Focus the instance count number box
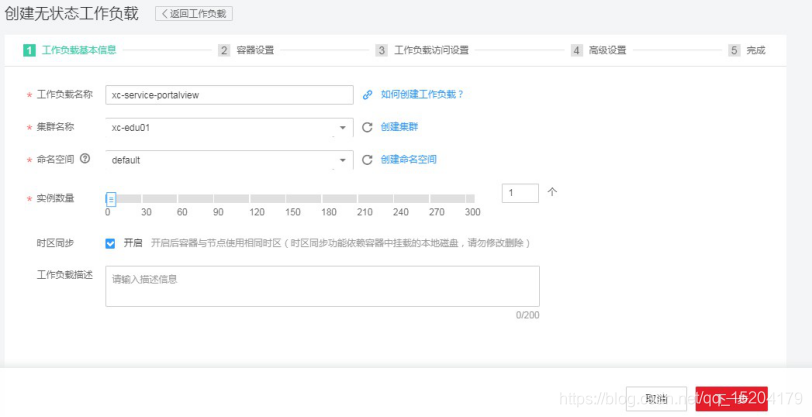This screenshot has width=812, height=417. (x=520, y=193)
